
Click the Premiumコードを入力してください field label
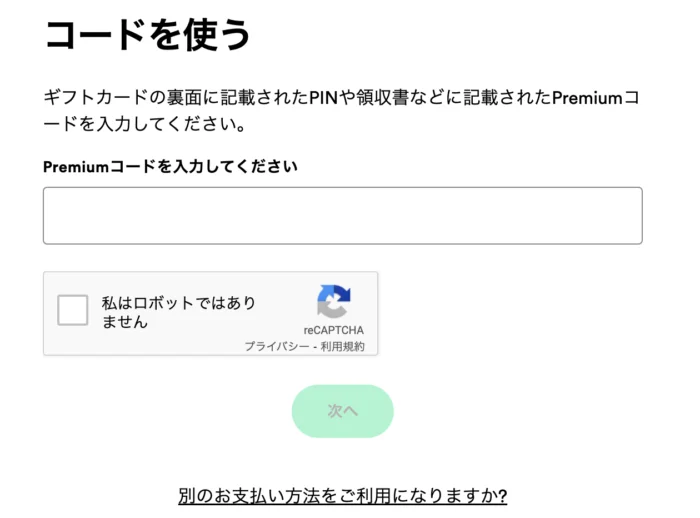170,167
